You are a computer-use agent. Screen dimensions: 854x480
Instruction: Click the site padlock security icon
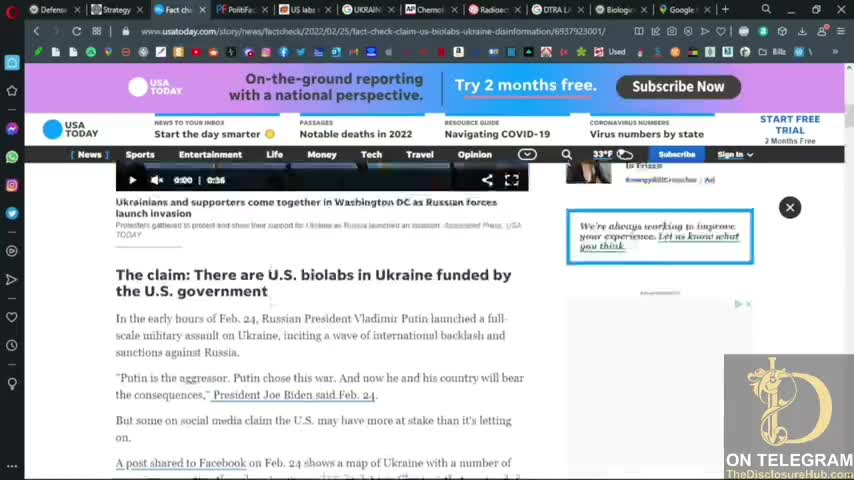coord(126,32)
